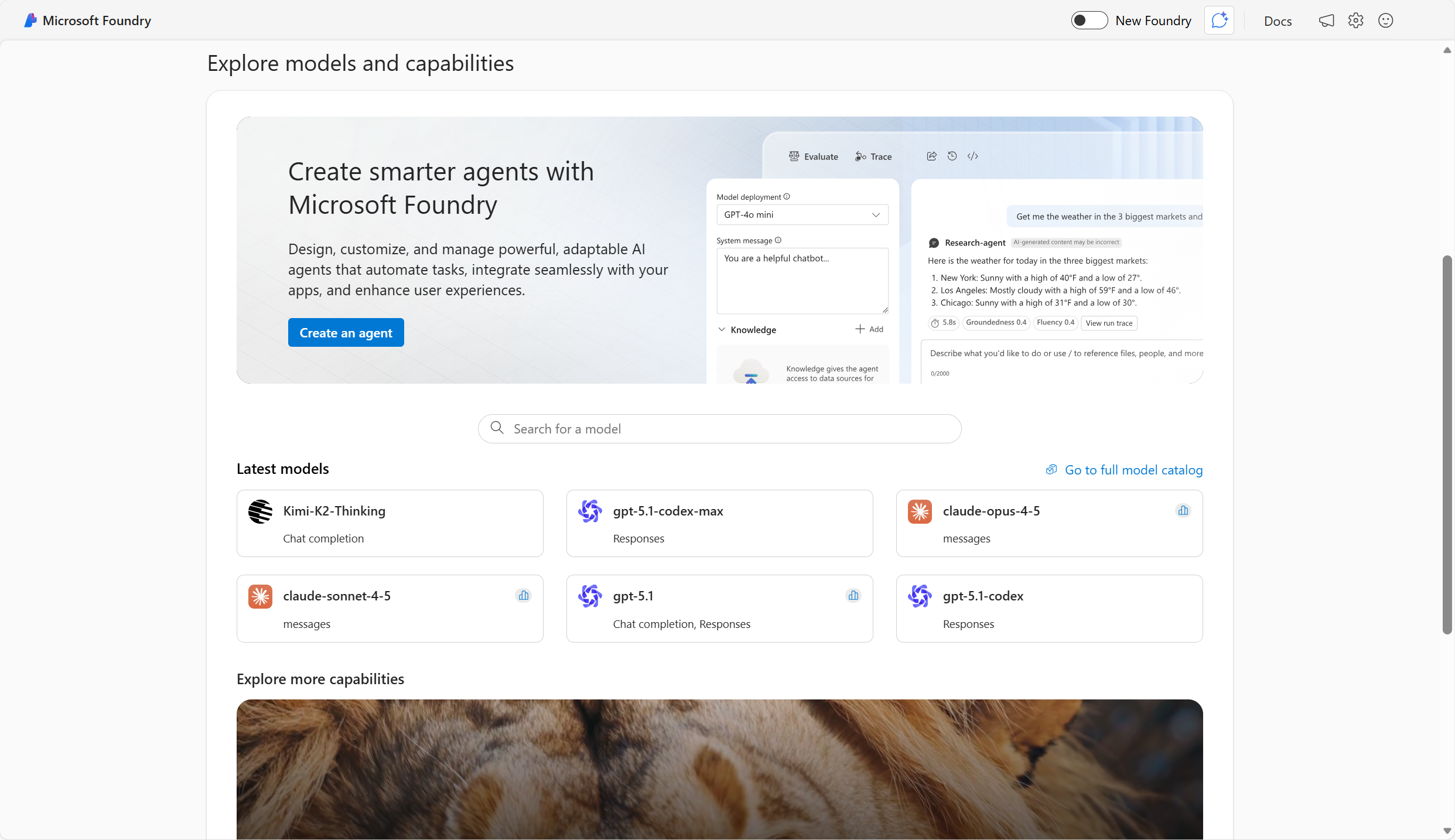The height and width of the screenshot is (840, 1455).
Task: Open the announcements megaphone icon
Action: (x=1326, y=21)
